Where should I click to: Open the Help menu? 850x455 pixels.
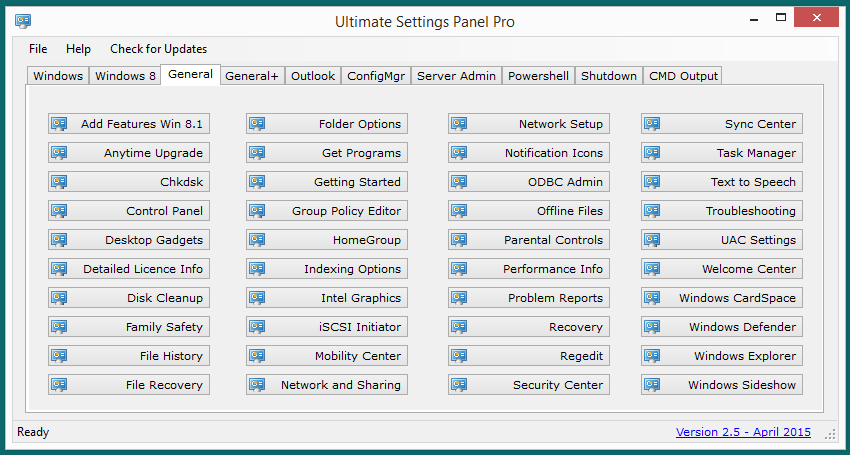click(78, 49)
